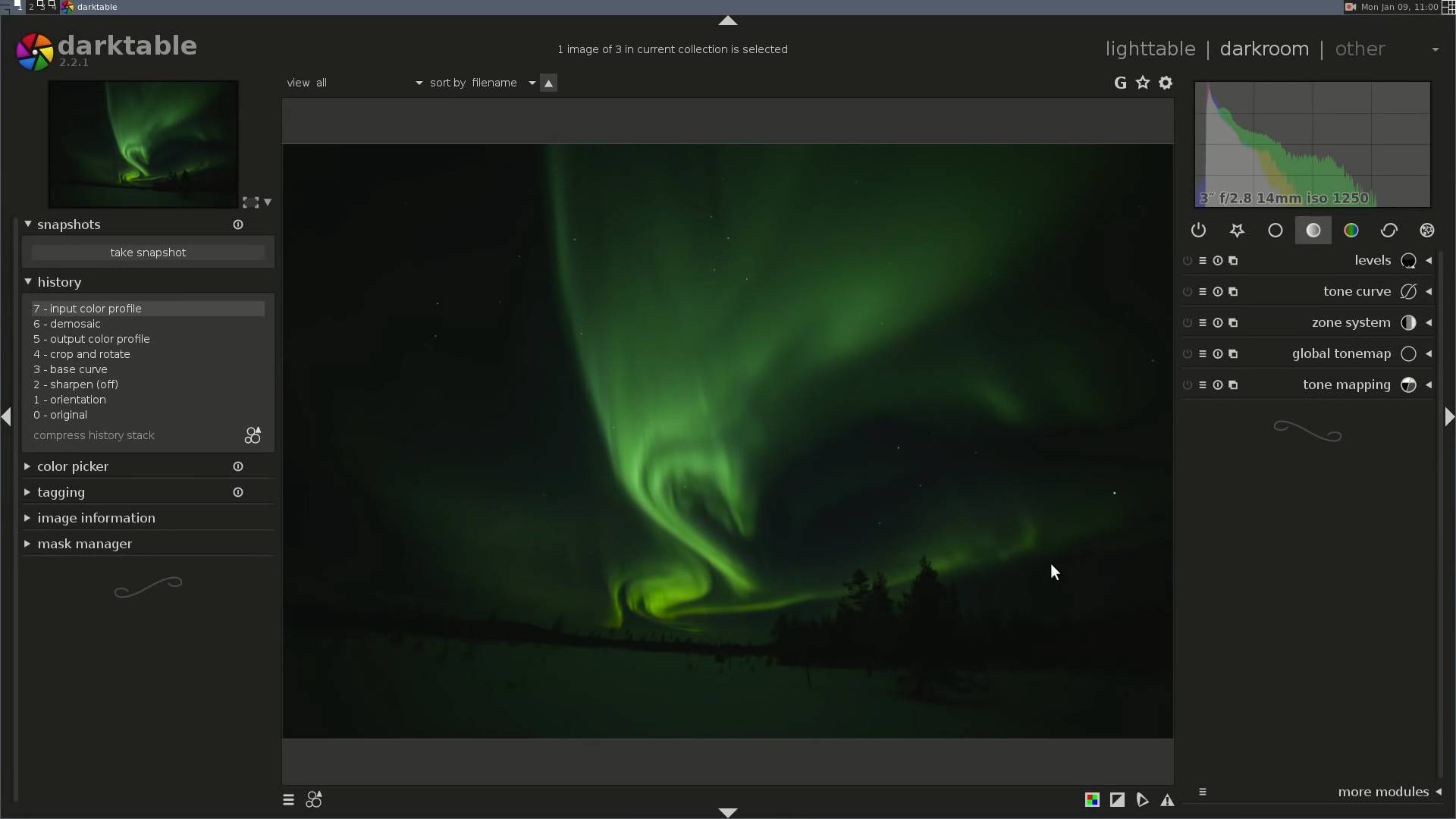Image resolution: width=1456 pixels, height=819 pixels.
Task: Toggle the overexposure warning triangle icon
Action: [1167, 800]
